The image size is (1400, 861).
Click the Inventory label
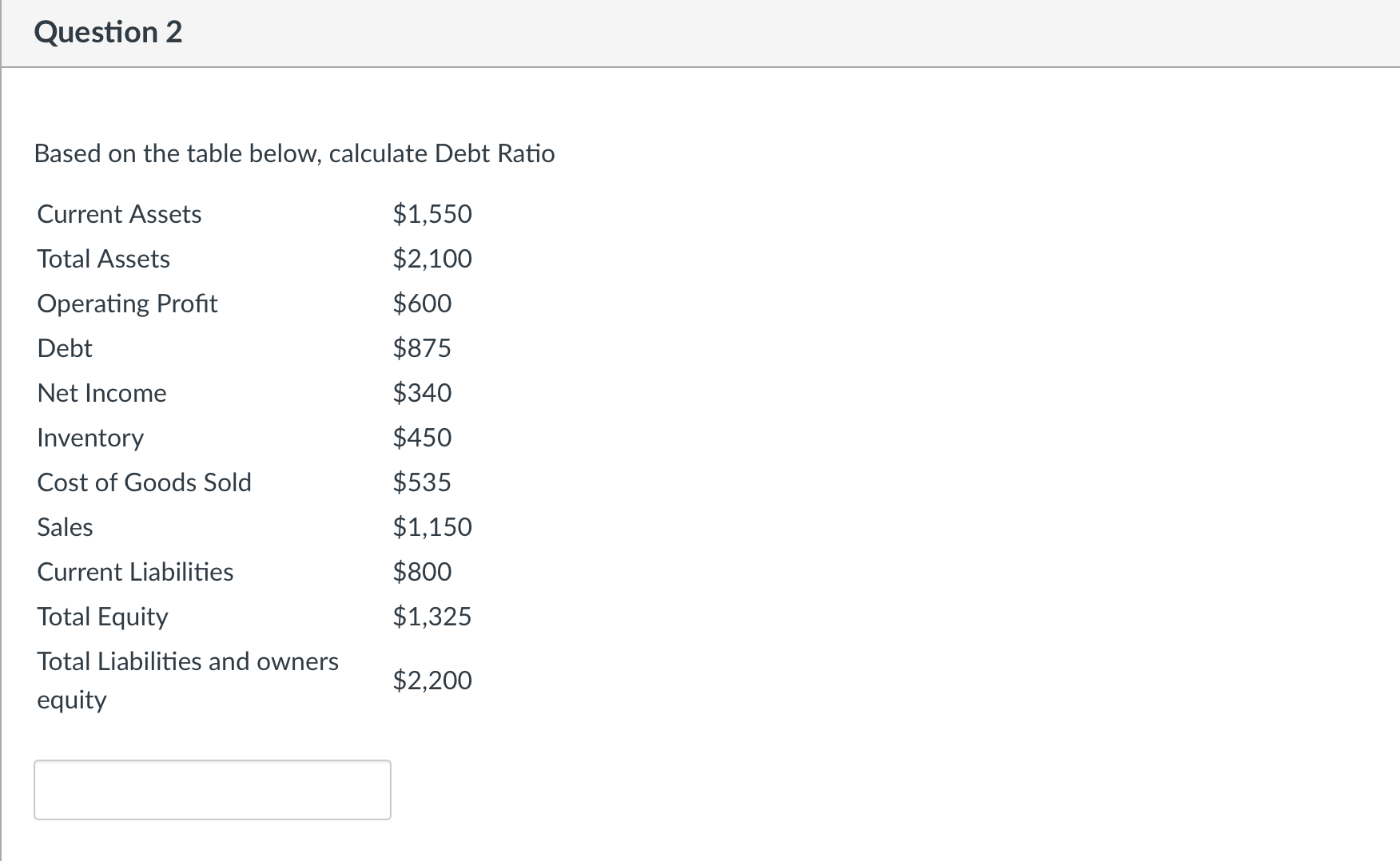point(90,437)
